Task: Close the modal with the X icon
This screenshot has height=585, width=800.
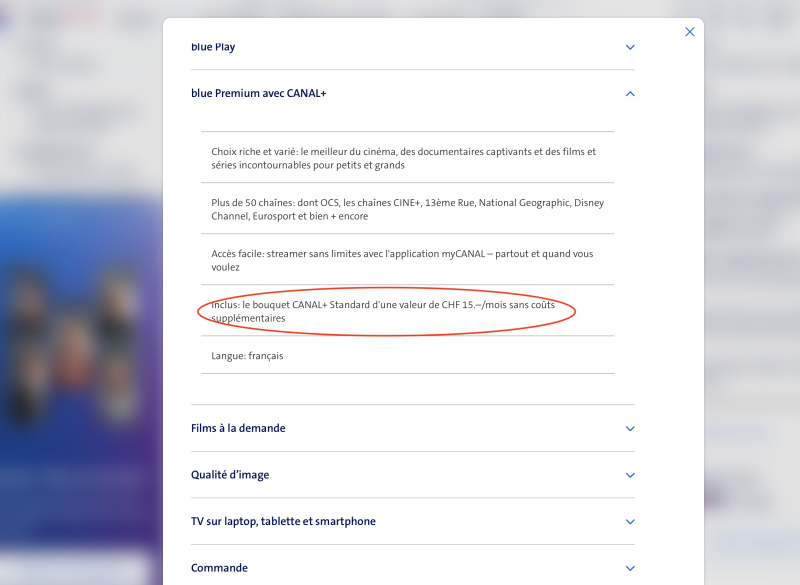Action: 689,32
